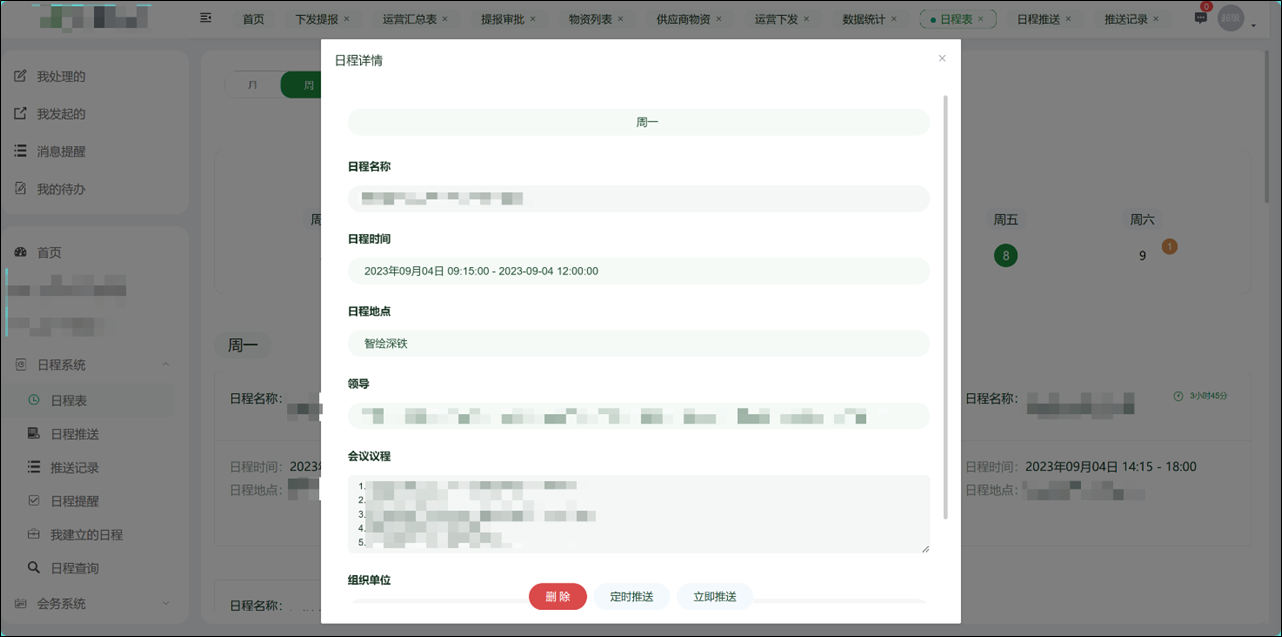The height and width of the screenshot is (637, 1282).
Task: Click the 立即推送 button
Action: click(714, 596)
